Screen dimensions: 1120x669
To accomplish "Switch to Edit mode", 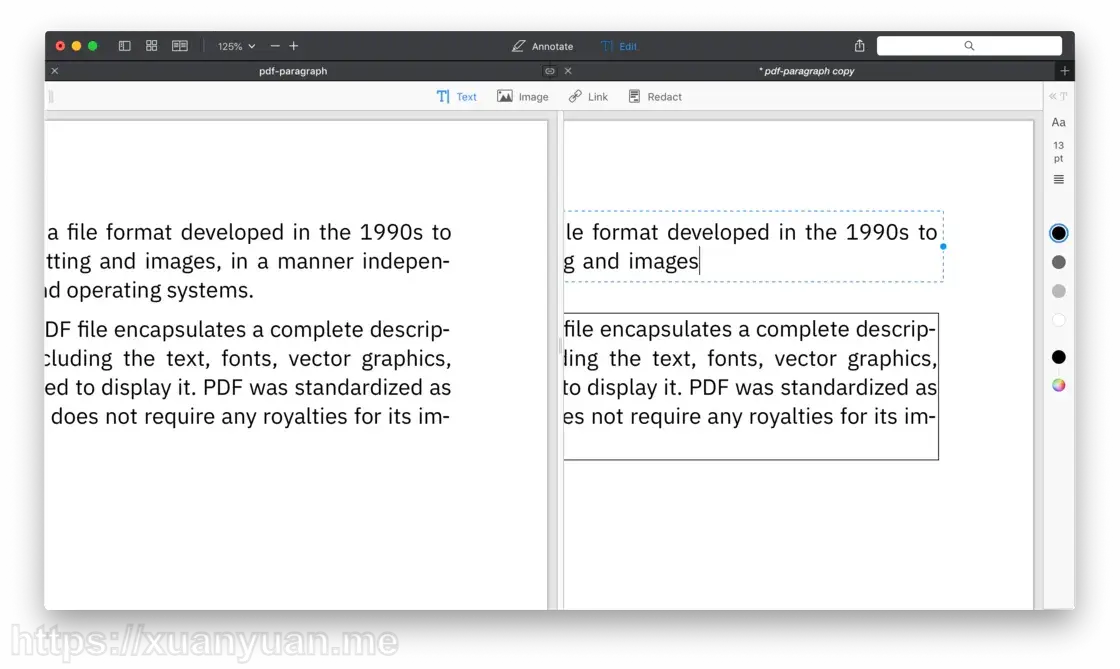I will click(x=619, y=46).
